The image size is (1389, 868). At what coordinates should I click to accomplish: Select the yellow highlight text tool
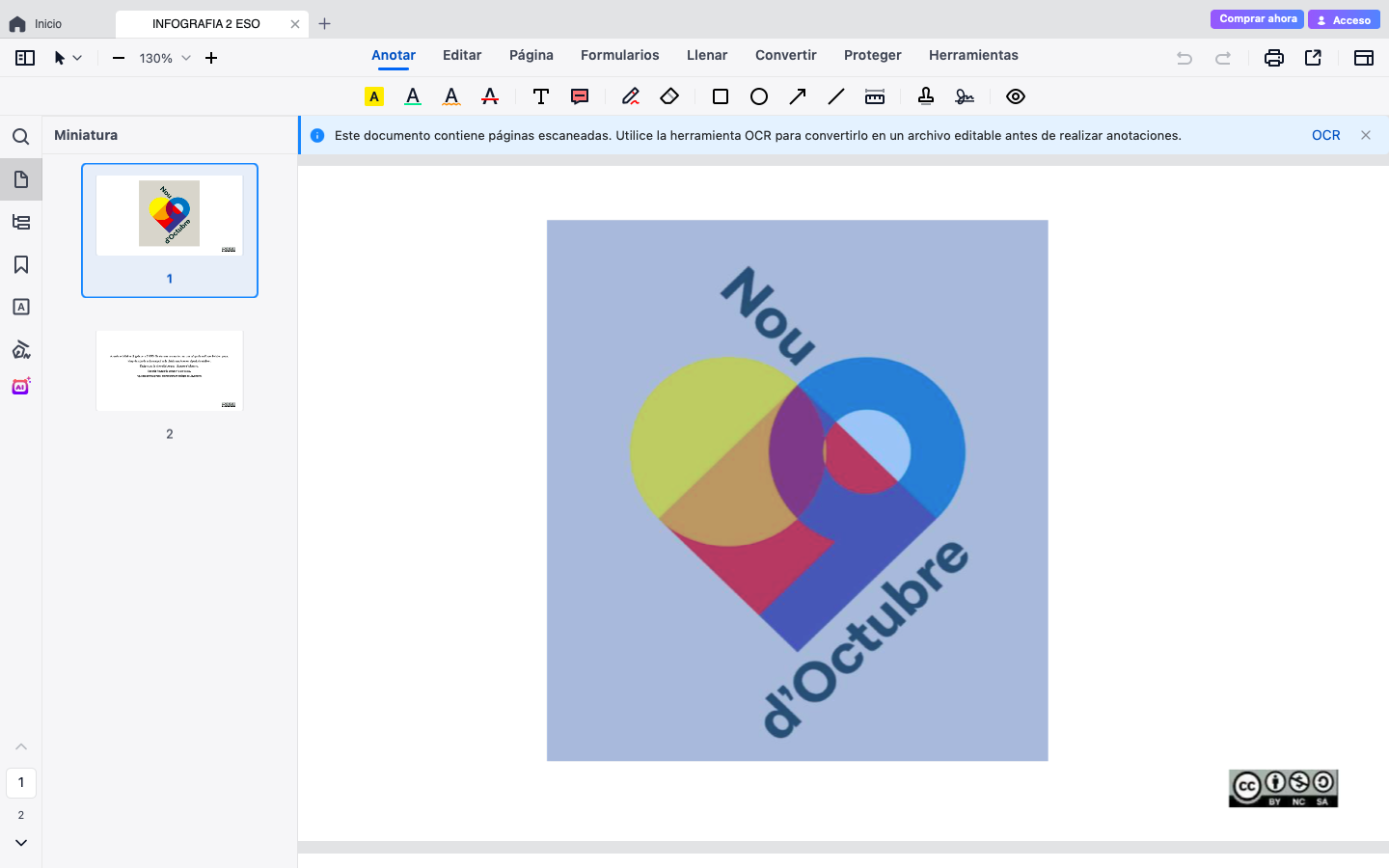click(x=374, y=96)
